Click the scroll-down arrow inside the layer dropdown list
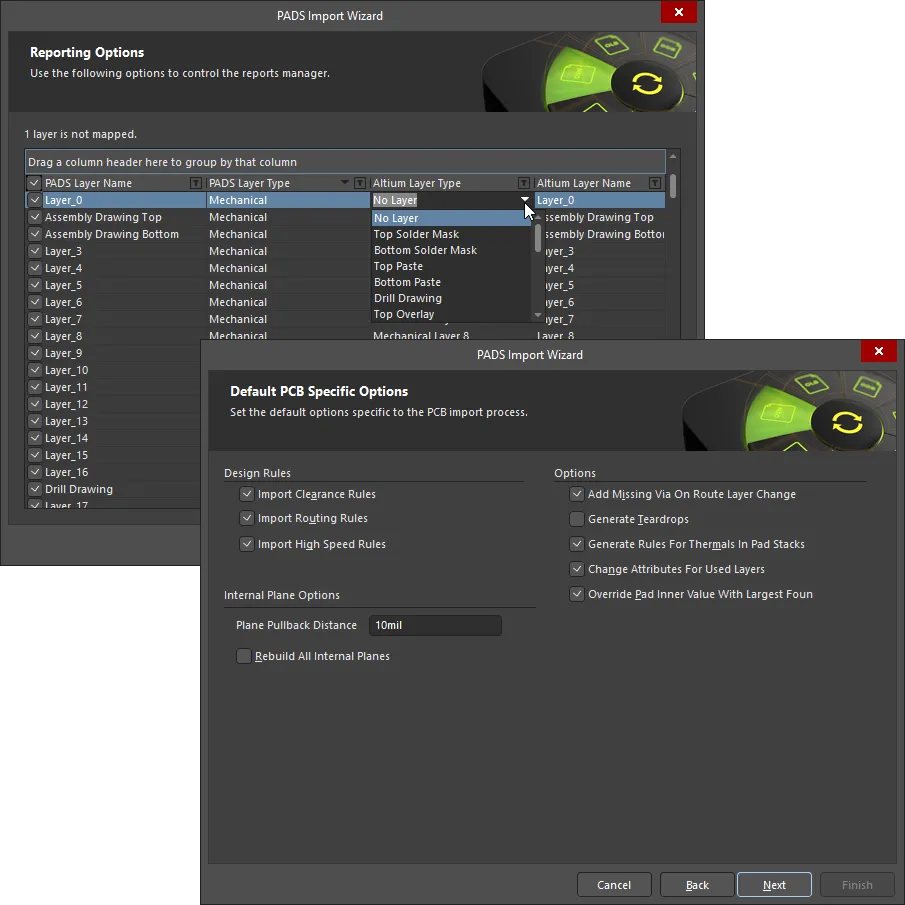 tap(537, 313)
